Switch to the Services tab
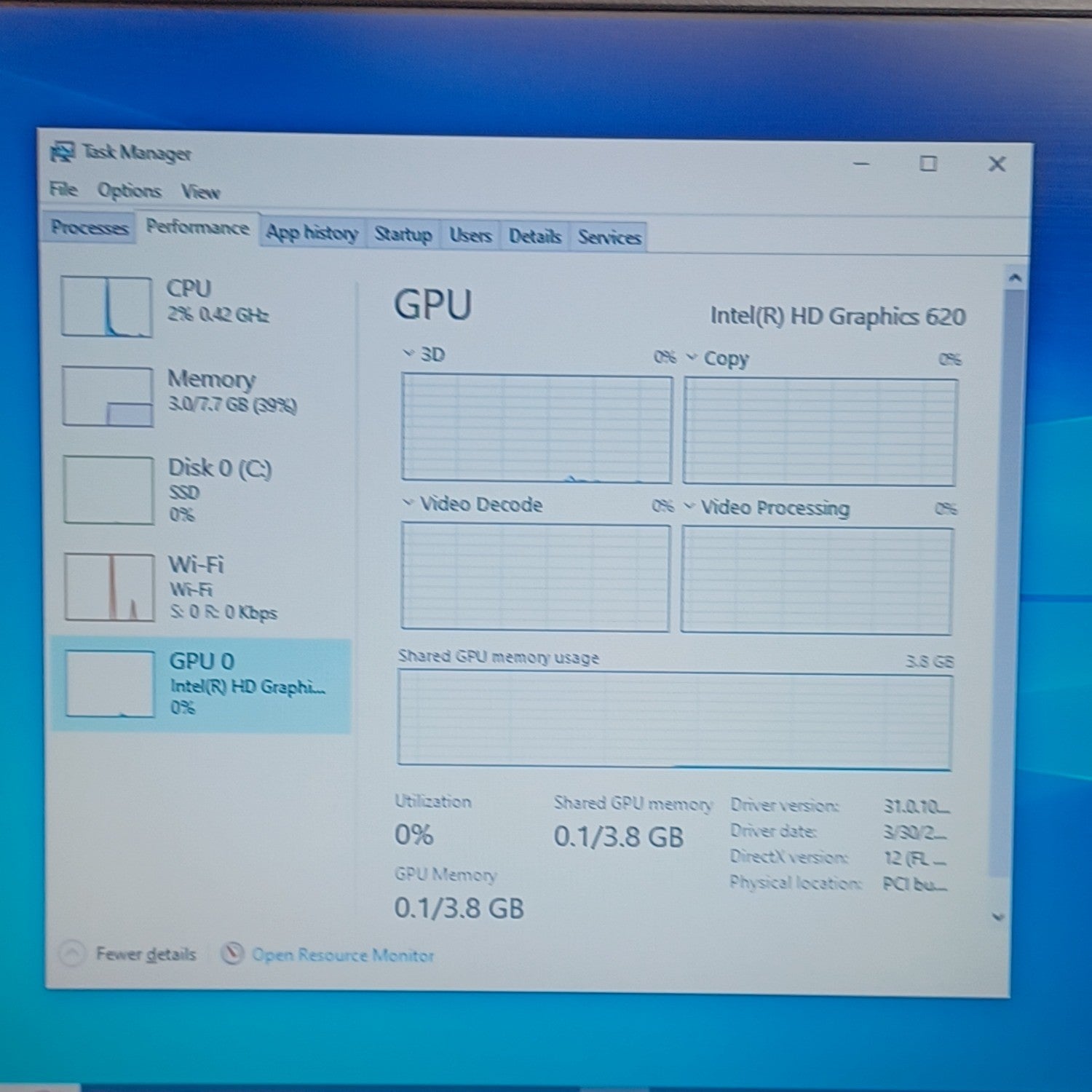 pyautogui.click(x=609, y=237)
